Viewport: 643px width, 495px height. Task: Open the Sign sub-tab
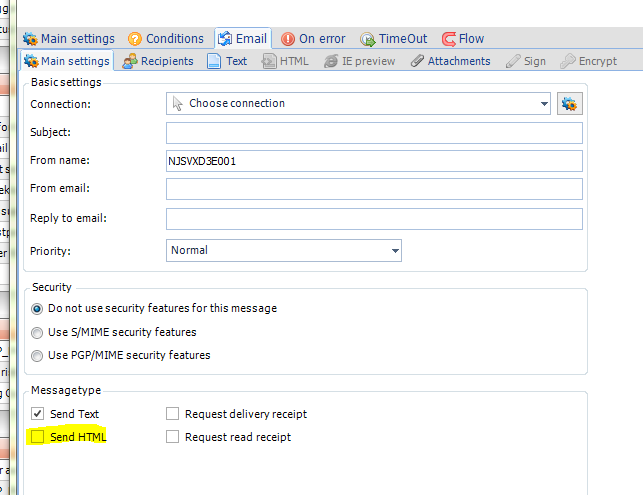tap(526, 61)
